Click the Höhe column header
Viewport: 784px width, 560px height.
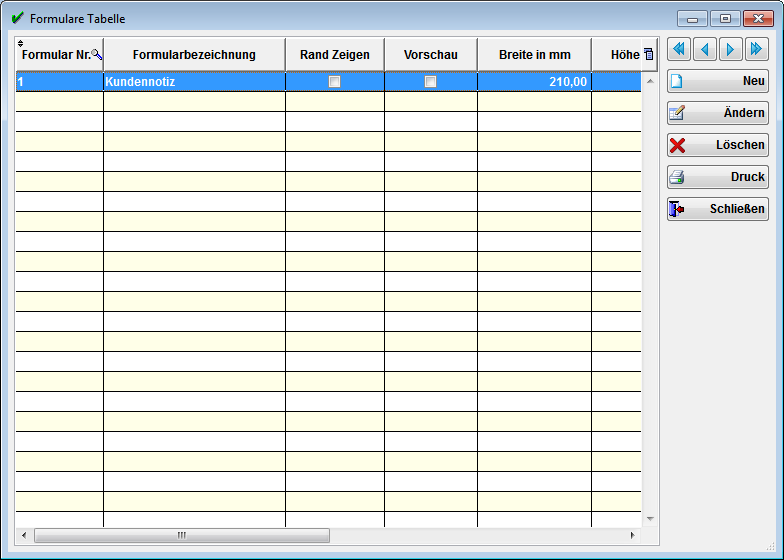tap(616, 54)
